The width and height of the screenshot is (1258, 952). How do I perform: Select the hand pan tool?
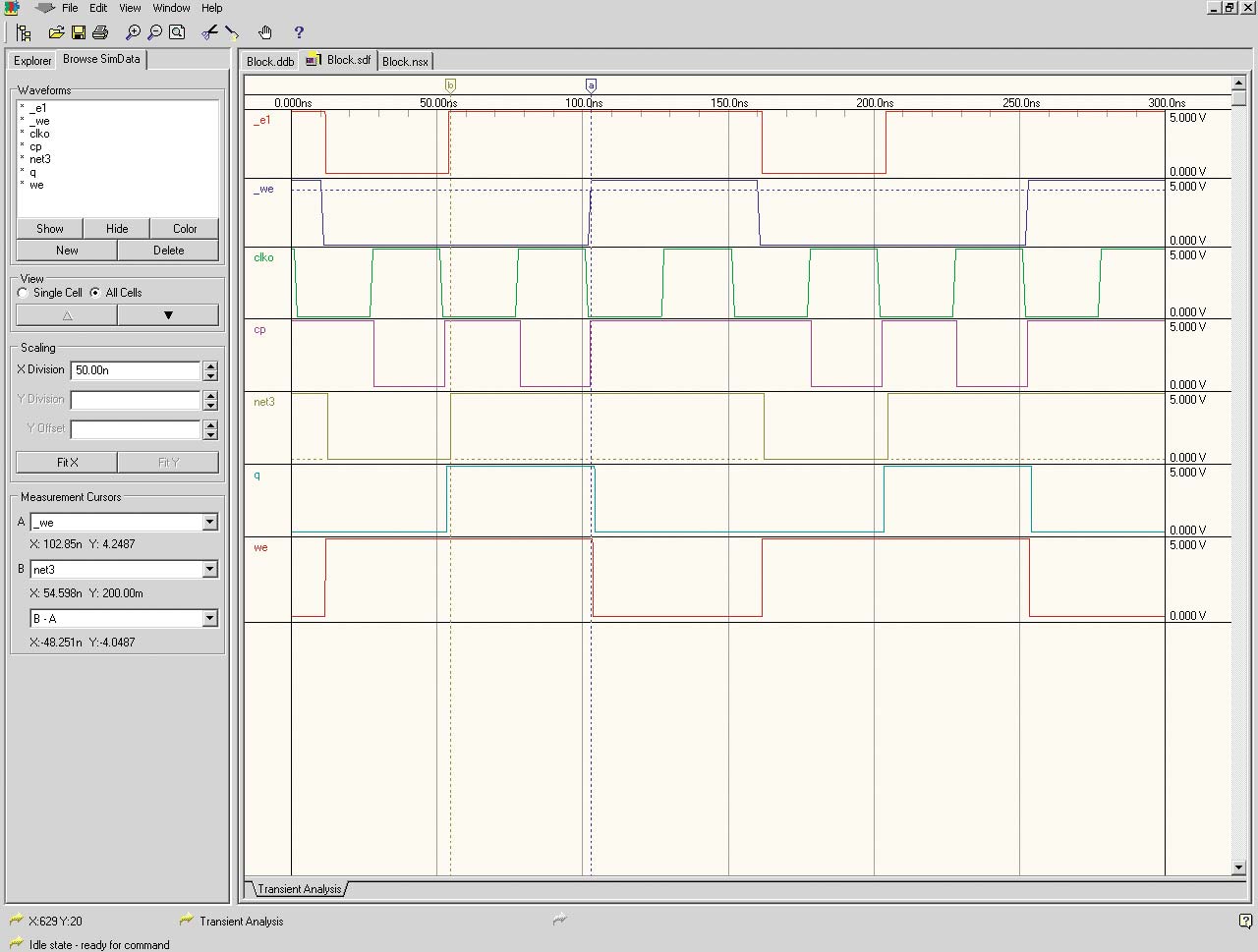(265, 32)
